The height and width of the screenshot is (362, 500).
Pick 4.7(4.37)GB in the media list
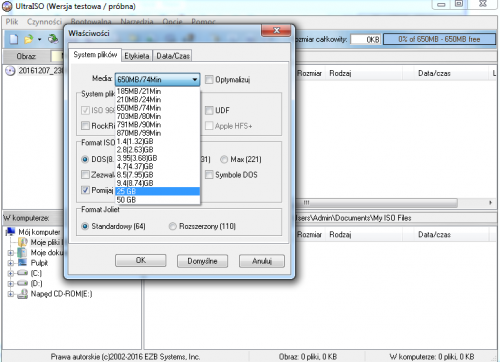tap(157, 166)
